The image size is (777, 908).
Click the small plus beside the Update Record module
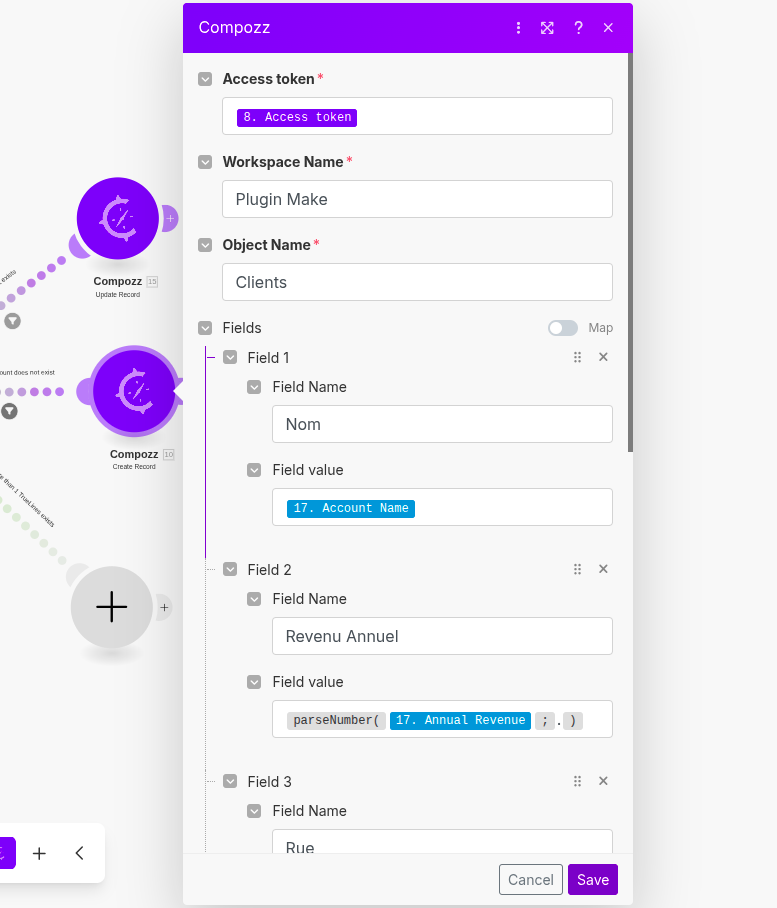pyautogui.click(x=170, y=217)
